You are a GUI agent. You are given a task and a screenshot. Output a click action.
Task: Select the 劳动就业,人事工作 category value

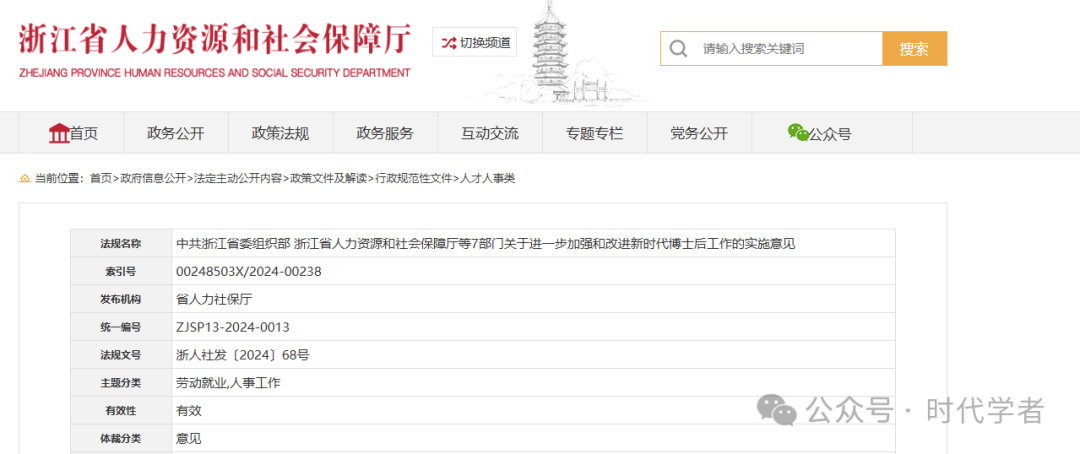point(229,382)
